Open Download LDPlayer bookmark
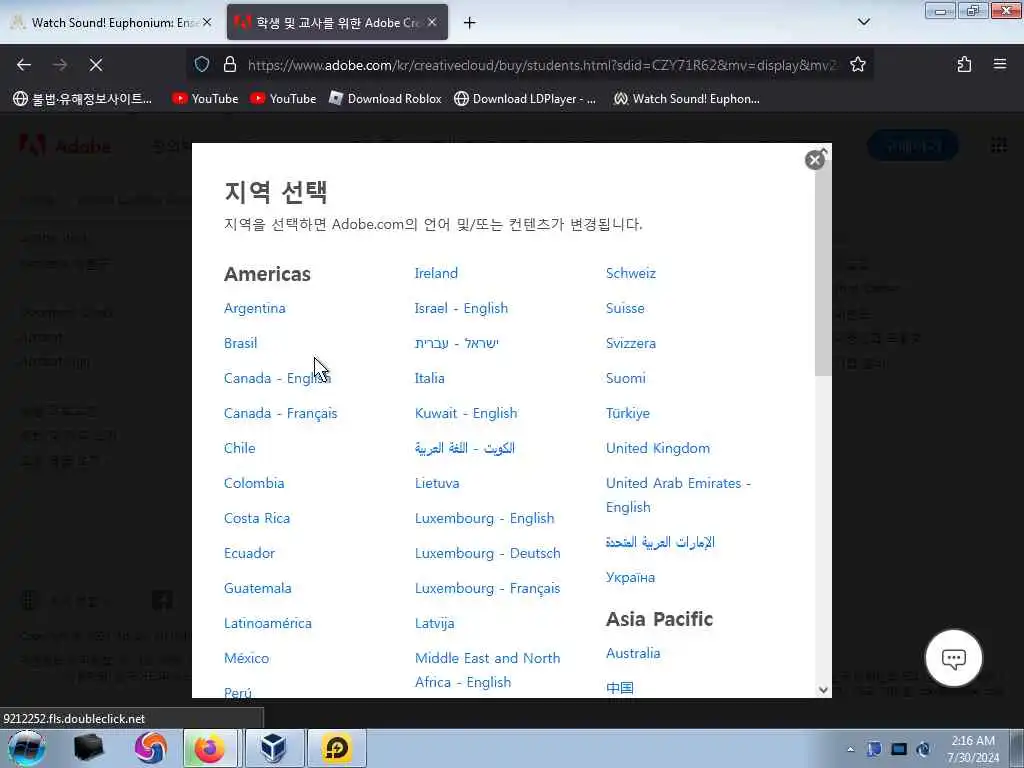This screenshot has height=768, width=1024. [525, 99]
